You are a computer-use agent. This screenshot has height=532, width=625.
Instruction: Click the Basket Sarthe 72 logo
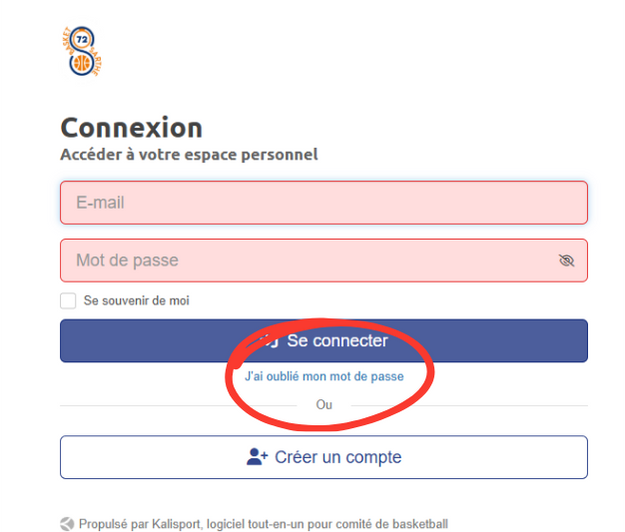[83, 51]
